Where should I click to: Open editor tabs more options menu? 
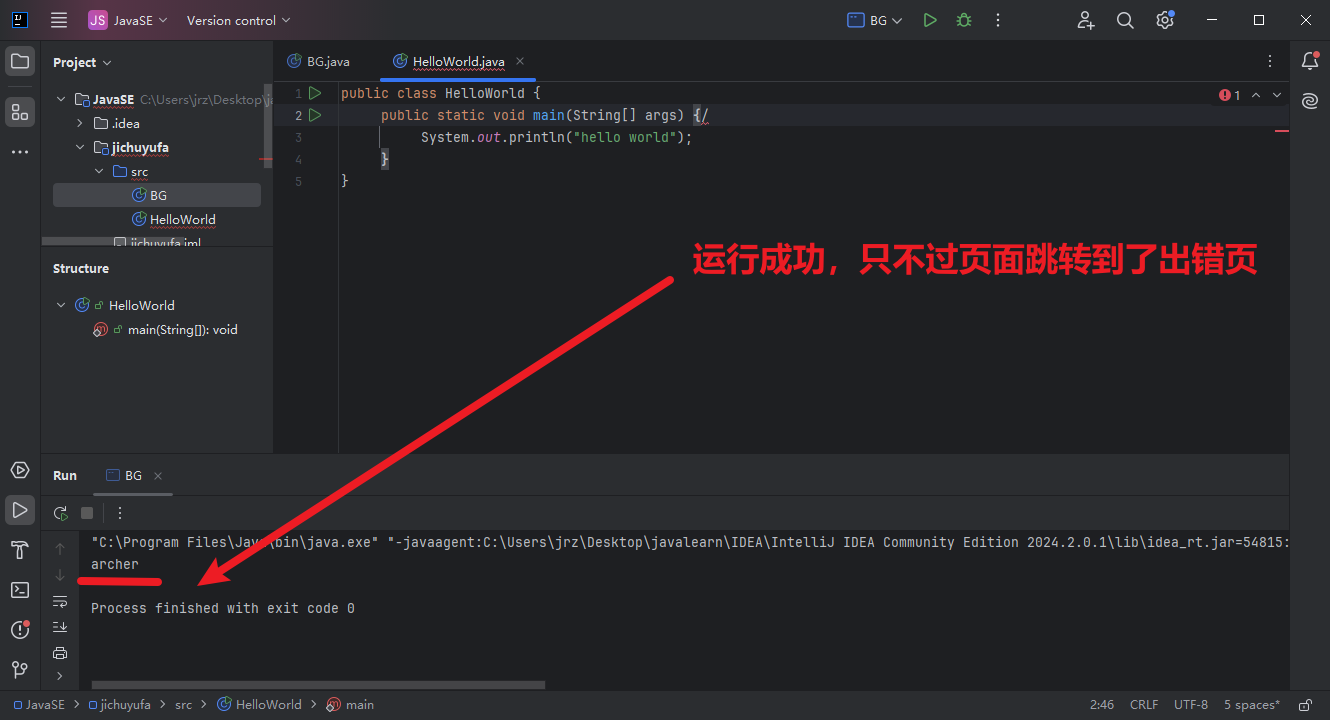click(x=1270, y=61)
